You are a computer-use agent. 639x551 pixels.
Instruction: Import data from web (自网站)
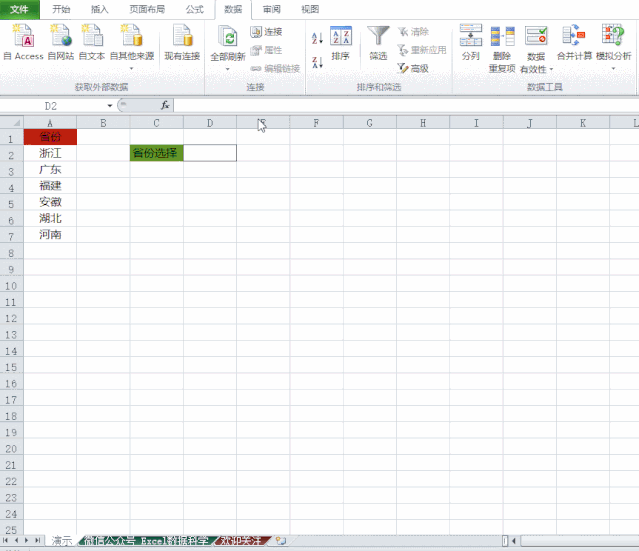point(61,42)
